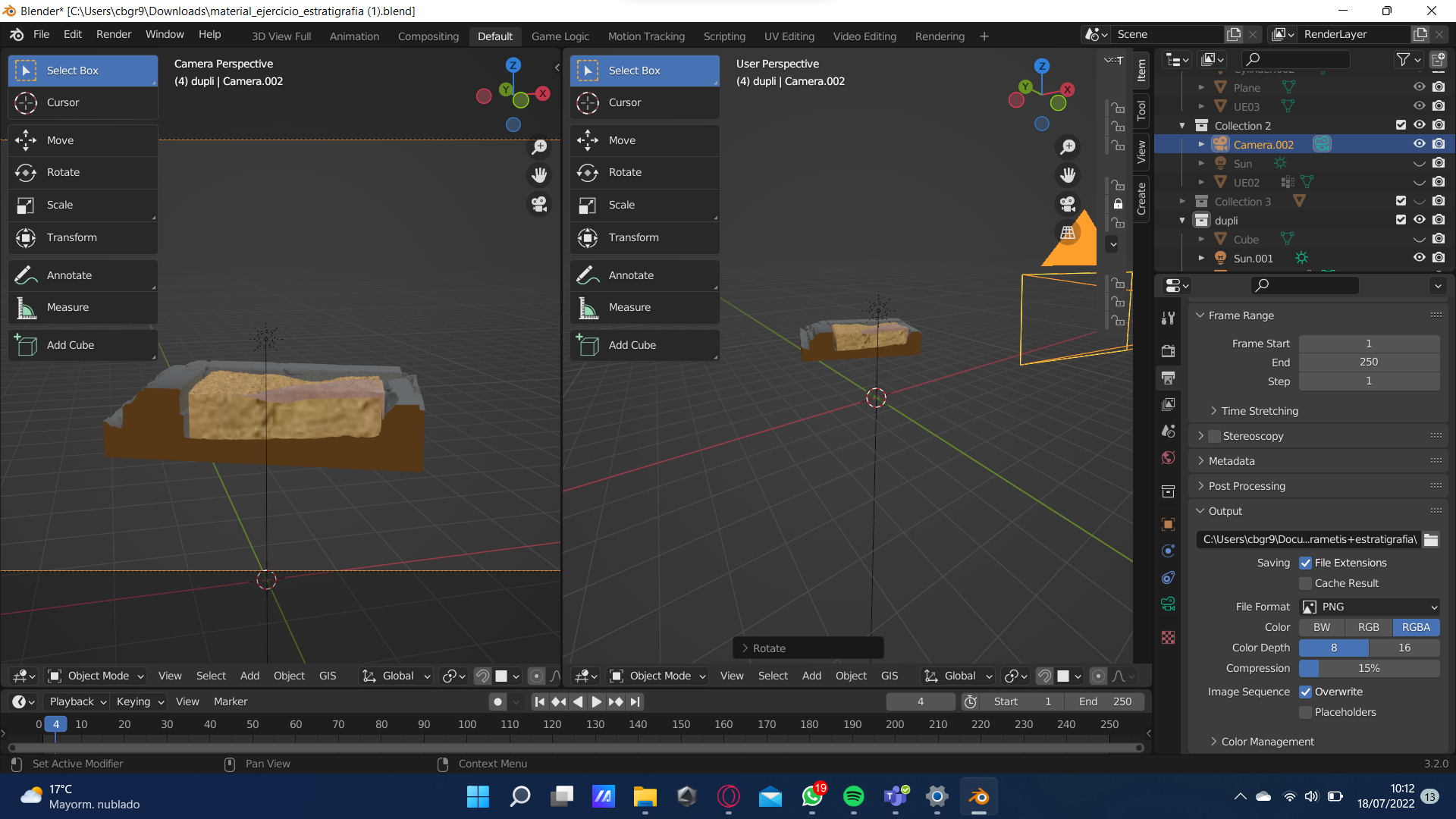Image resolution: width=1456 pixels, height=819 pixels.
Task: Open the Render menu
Action: click(x=113, y=34)
